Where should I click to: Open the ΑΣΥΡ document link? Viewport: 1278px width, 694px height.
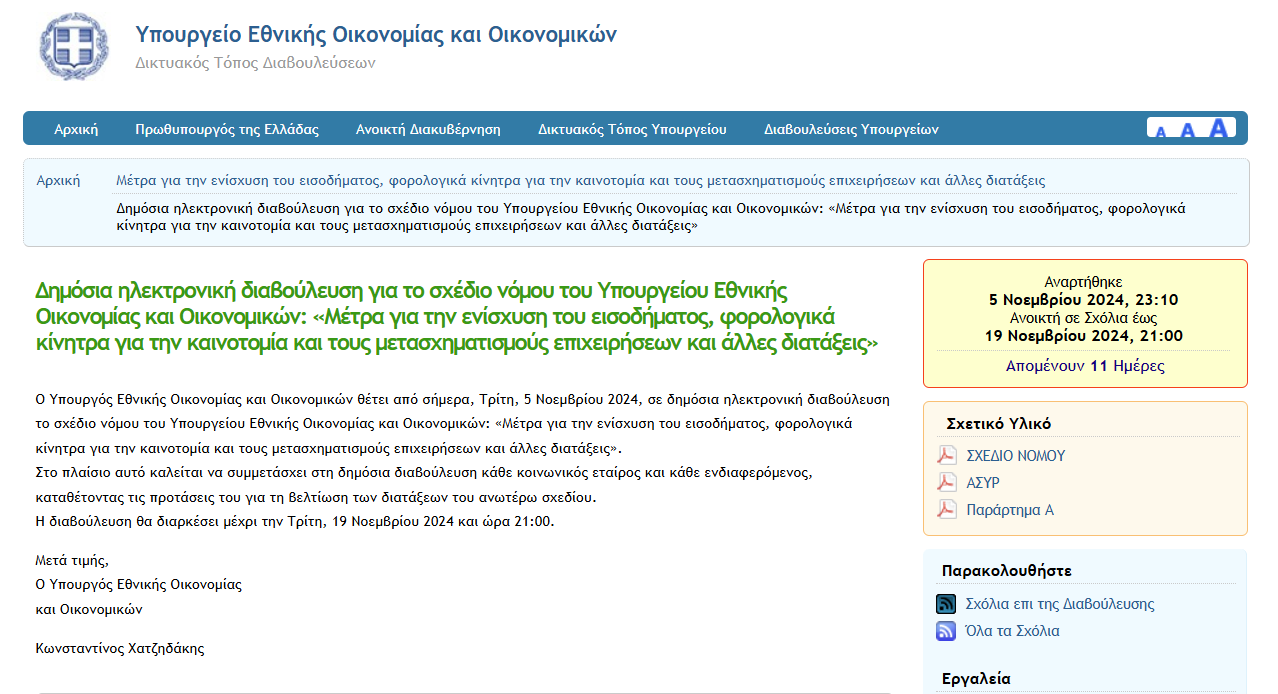pos(983,483)
